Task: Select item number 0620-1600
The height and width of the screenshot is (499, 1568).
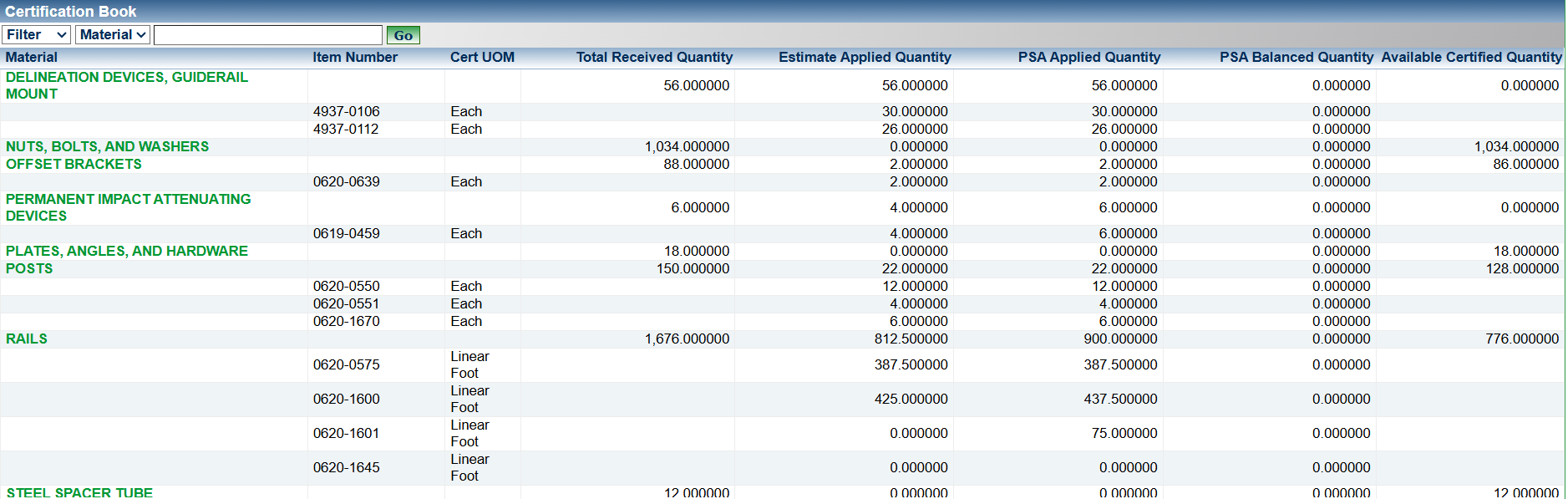Action: pos(346,399)
